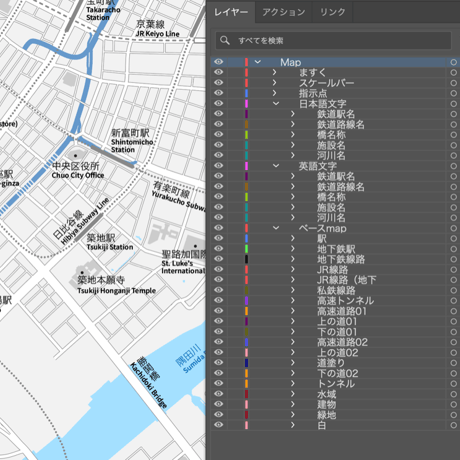
Task: Click target circle of 上の道02 layer
Action: [x=453, y=352]
